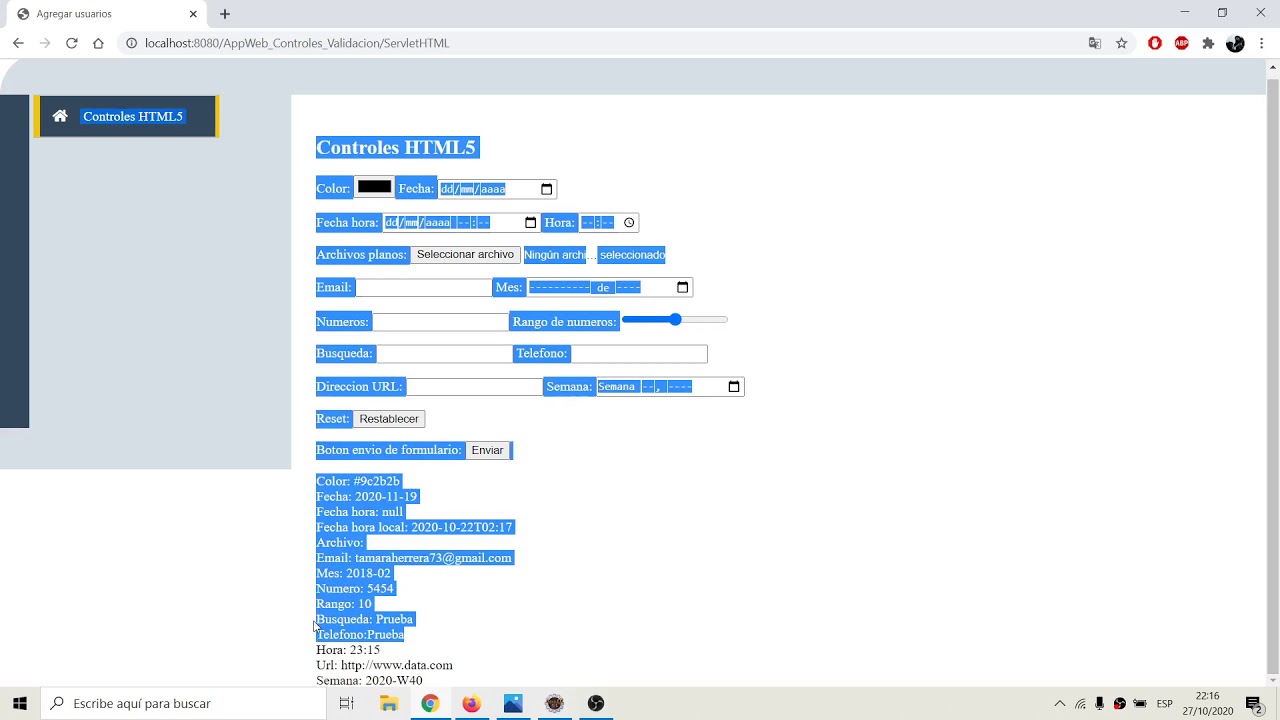Focus the Email input field
The image size is (1280, 720).
tap(424, 287)
